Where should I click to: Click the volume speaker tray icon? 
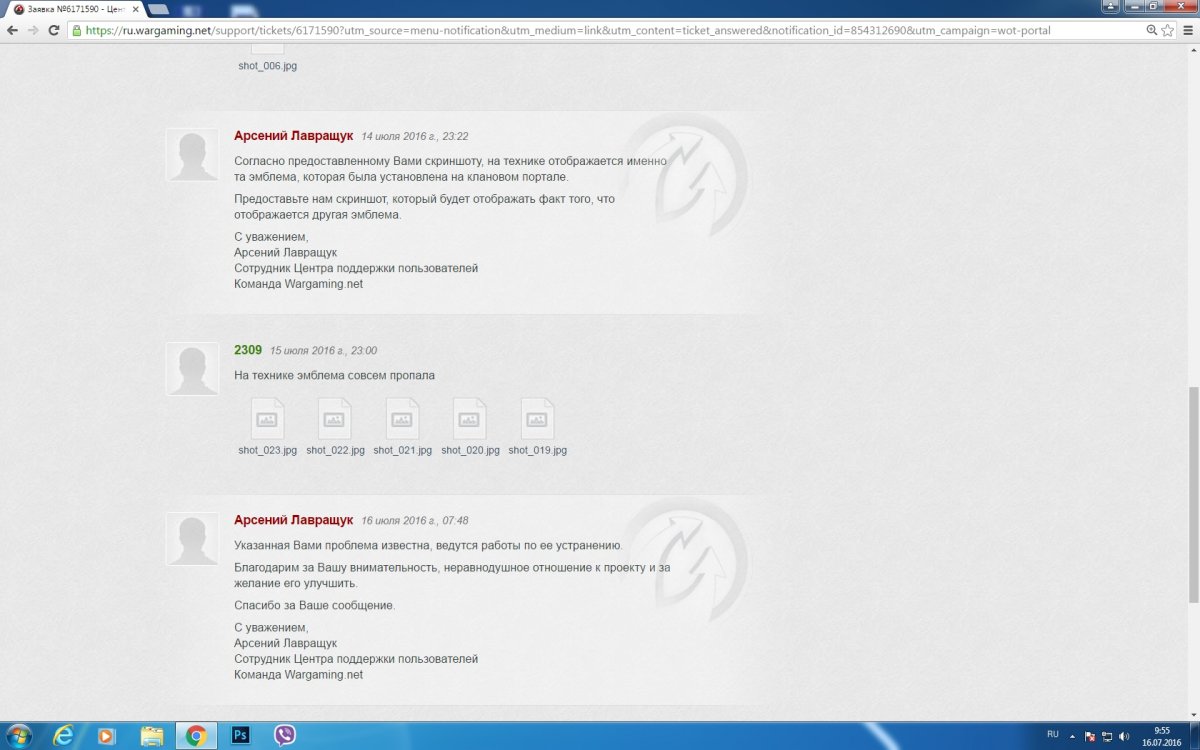pyautogui.click(x=1124, y=736)
